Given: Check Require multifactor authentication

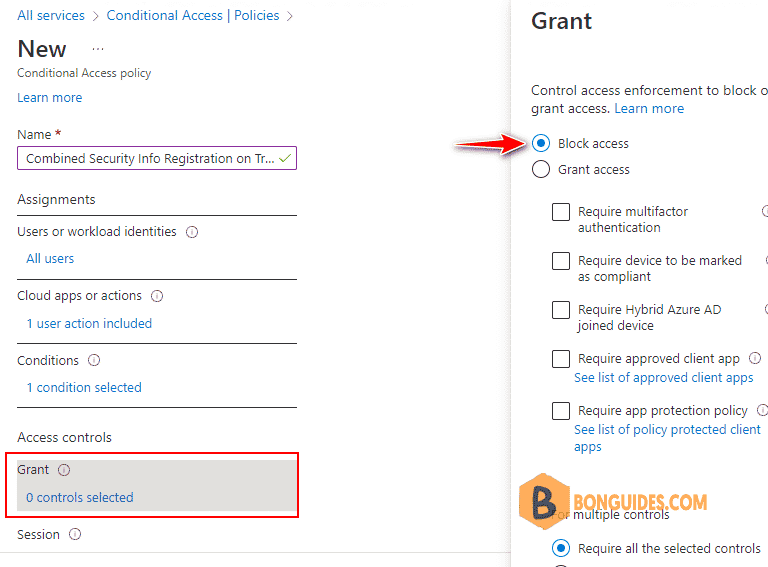Looking at the screenshot, I should pyautogui.click(x=561, y=212).
